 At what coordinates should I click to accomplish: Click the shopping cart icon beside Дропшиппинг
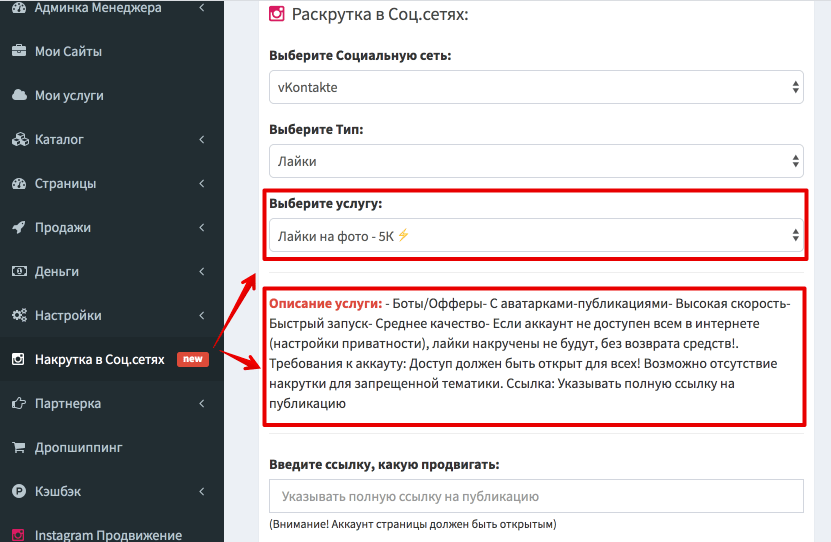tap(18, 447)
